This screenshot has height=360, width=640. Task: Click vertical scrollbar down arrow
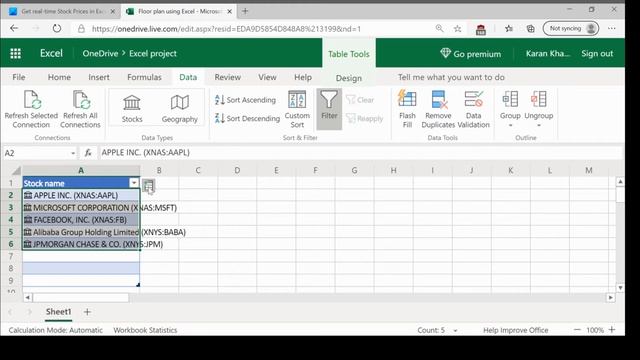click(x=620, y=288)
